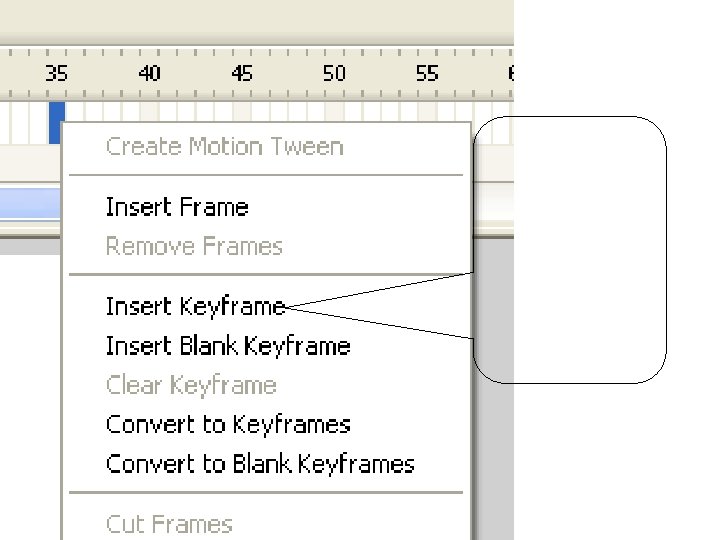This screenshot has height=540, width=720.
Task: Choose Insert Keyframe from the context menu
Action: [195, 306]
